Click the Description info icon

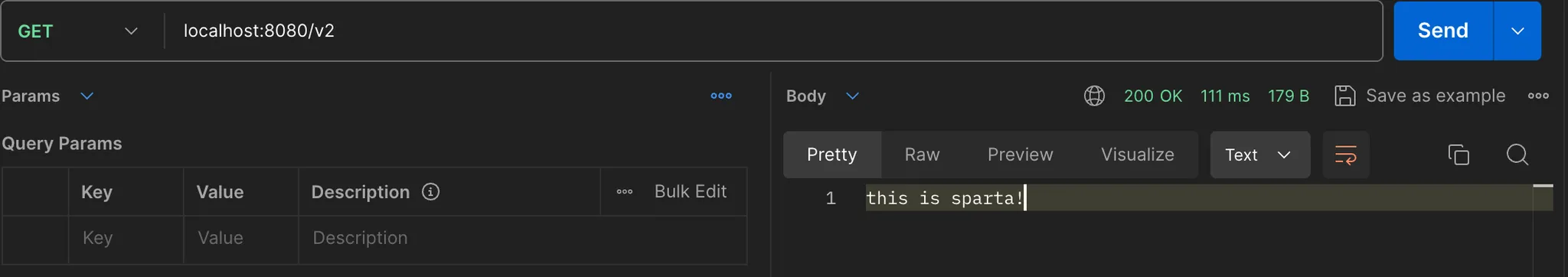[x=431, y=191]
